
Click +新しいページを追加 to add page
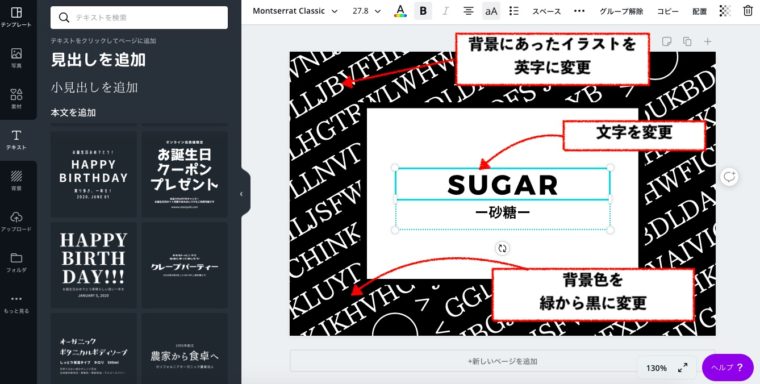503,361
